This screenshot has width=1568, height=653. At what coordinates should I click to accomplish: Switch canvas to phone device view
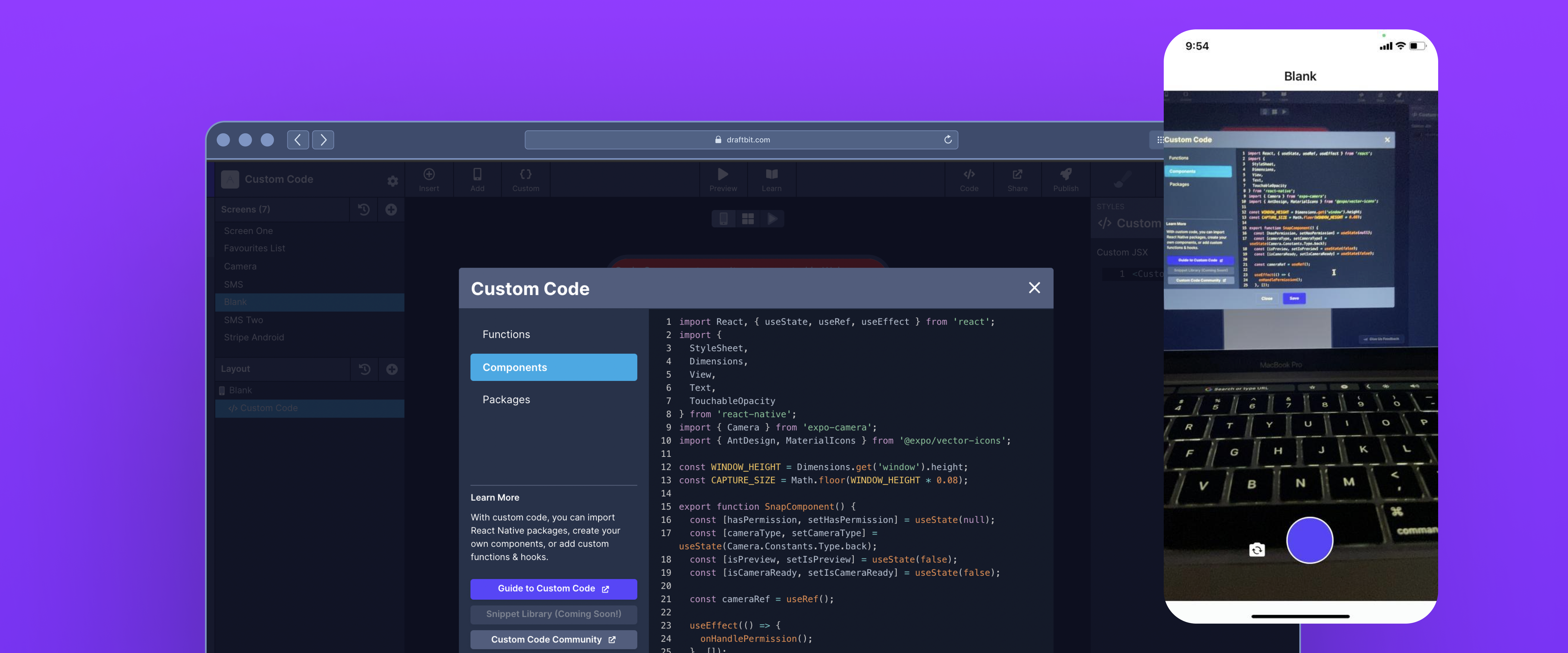(x=723, y=218)
